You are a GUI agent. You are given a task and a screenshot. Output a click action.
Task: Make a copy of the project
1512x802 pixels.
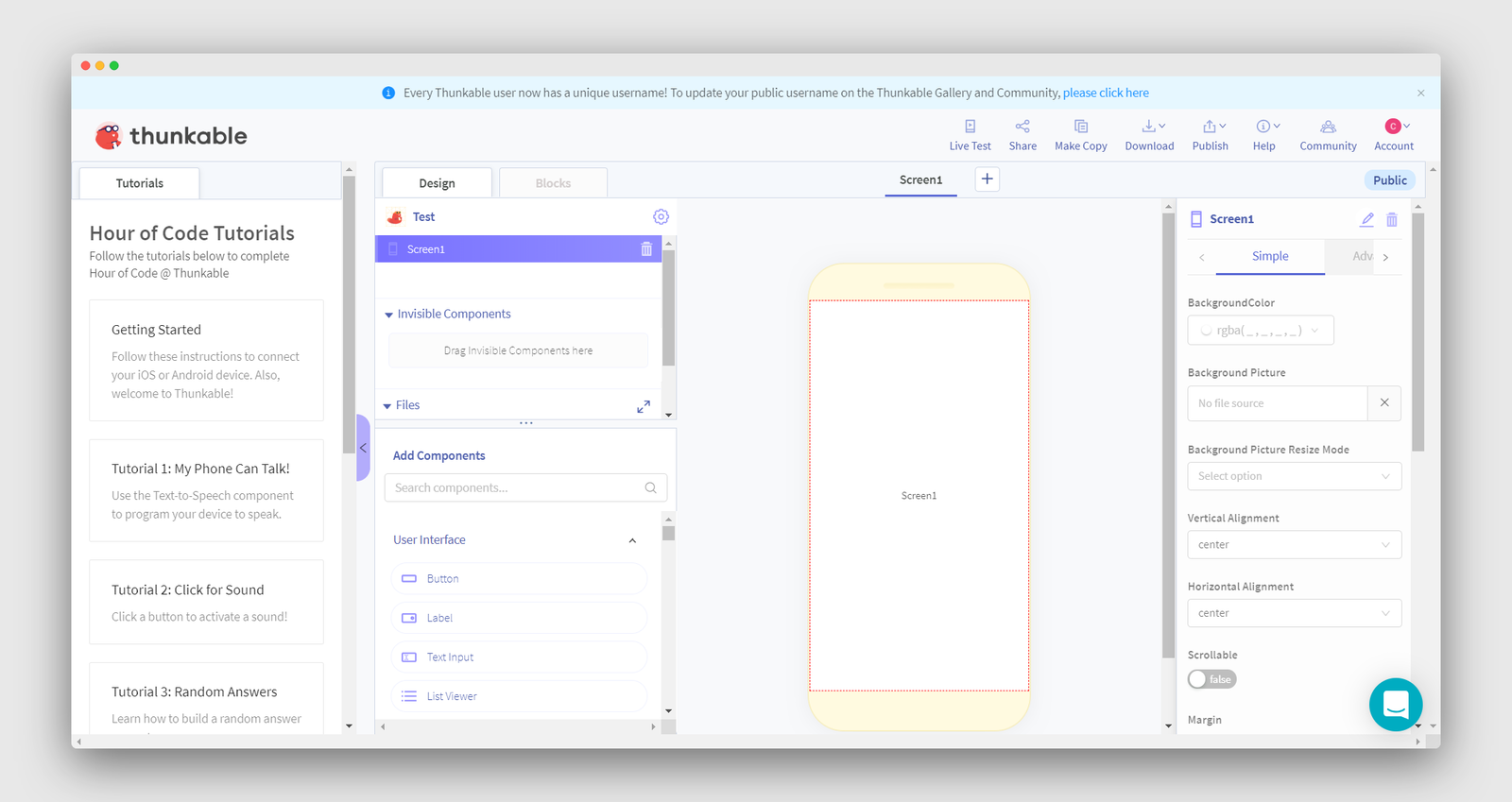click(x=1080, y=135)
